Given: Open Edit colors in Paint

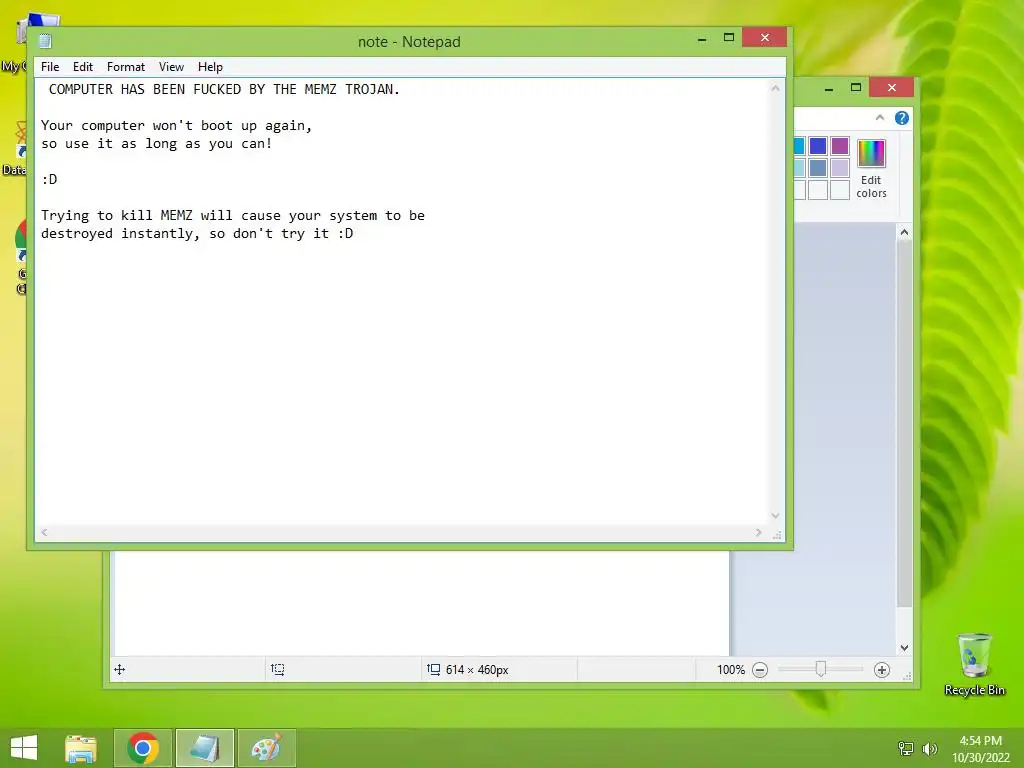Looking at the screenshot, I should [x=871, y=168].
